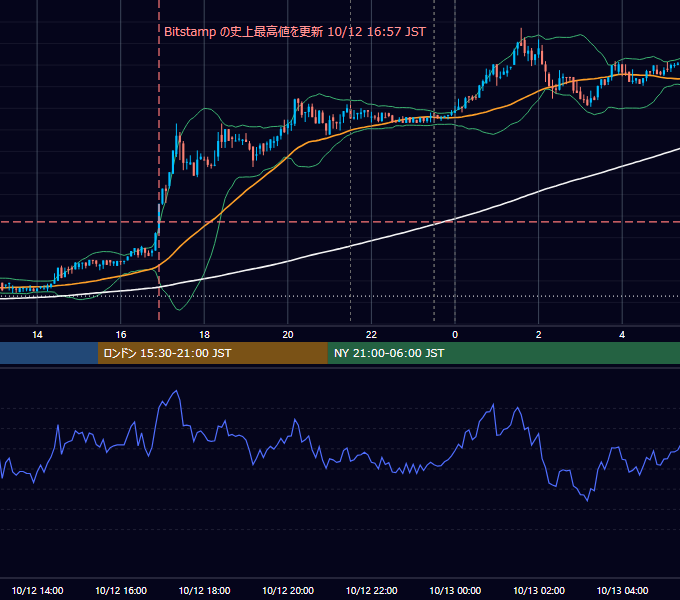Click the 10/12 20:00 bottom time label

(288, 590)
